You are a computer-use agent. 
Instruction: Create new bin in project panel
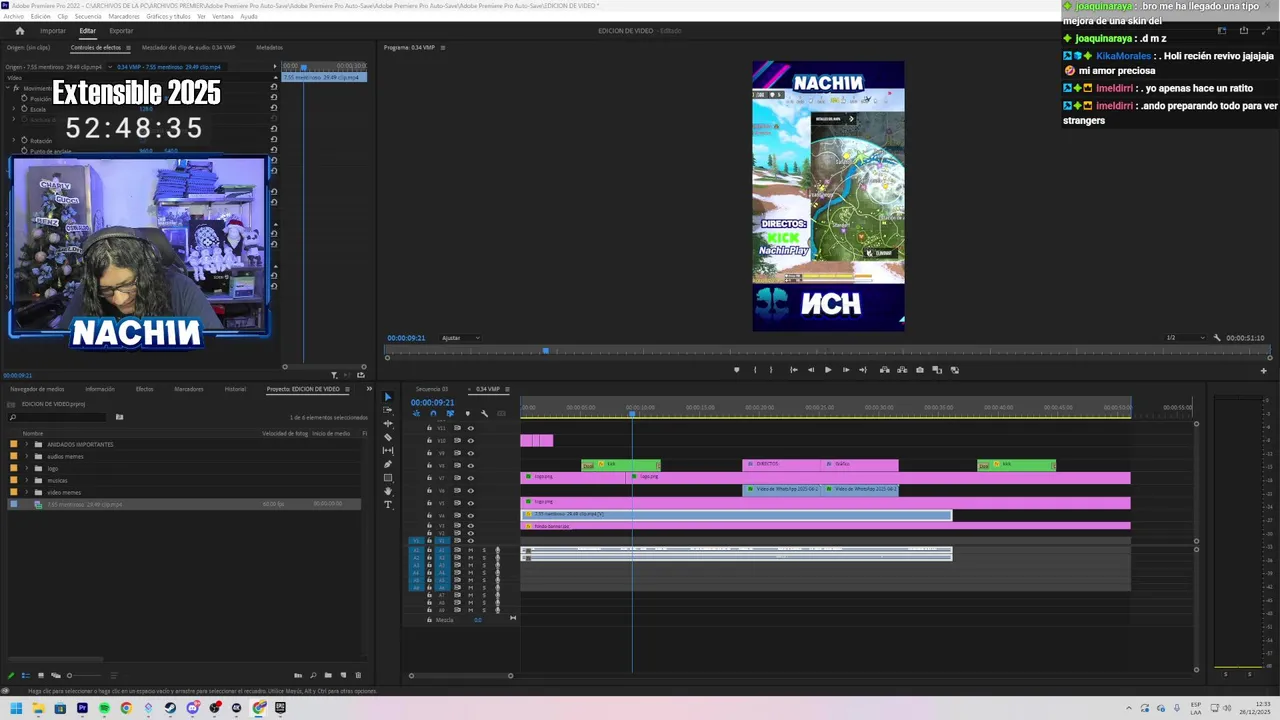pos(328,675)
